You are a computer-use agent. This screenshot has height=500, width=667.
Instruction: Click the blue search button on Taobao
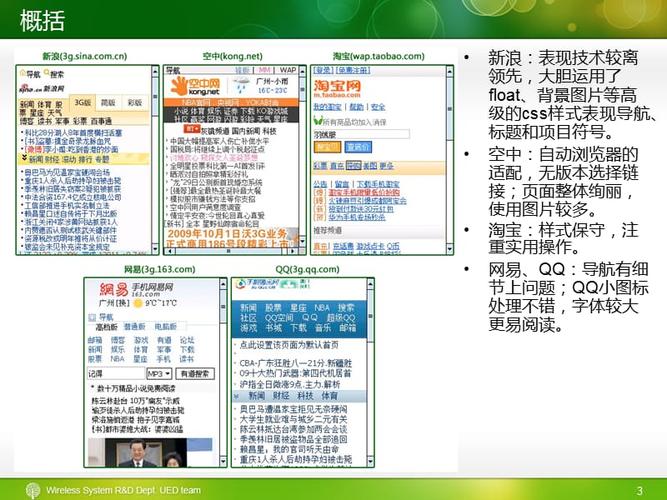(358, 147)
